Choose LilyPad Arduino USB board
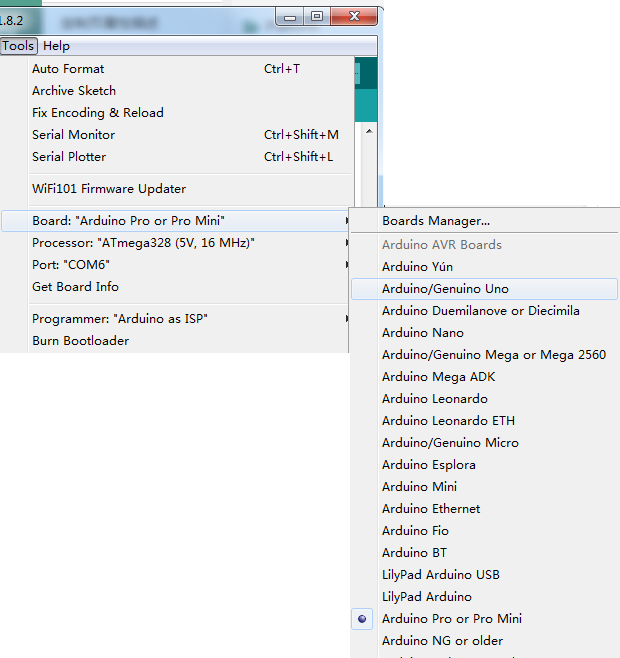The height and width of the screenshot is (658, 620). [x=484, y=575]
